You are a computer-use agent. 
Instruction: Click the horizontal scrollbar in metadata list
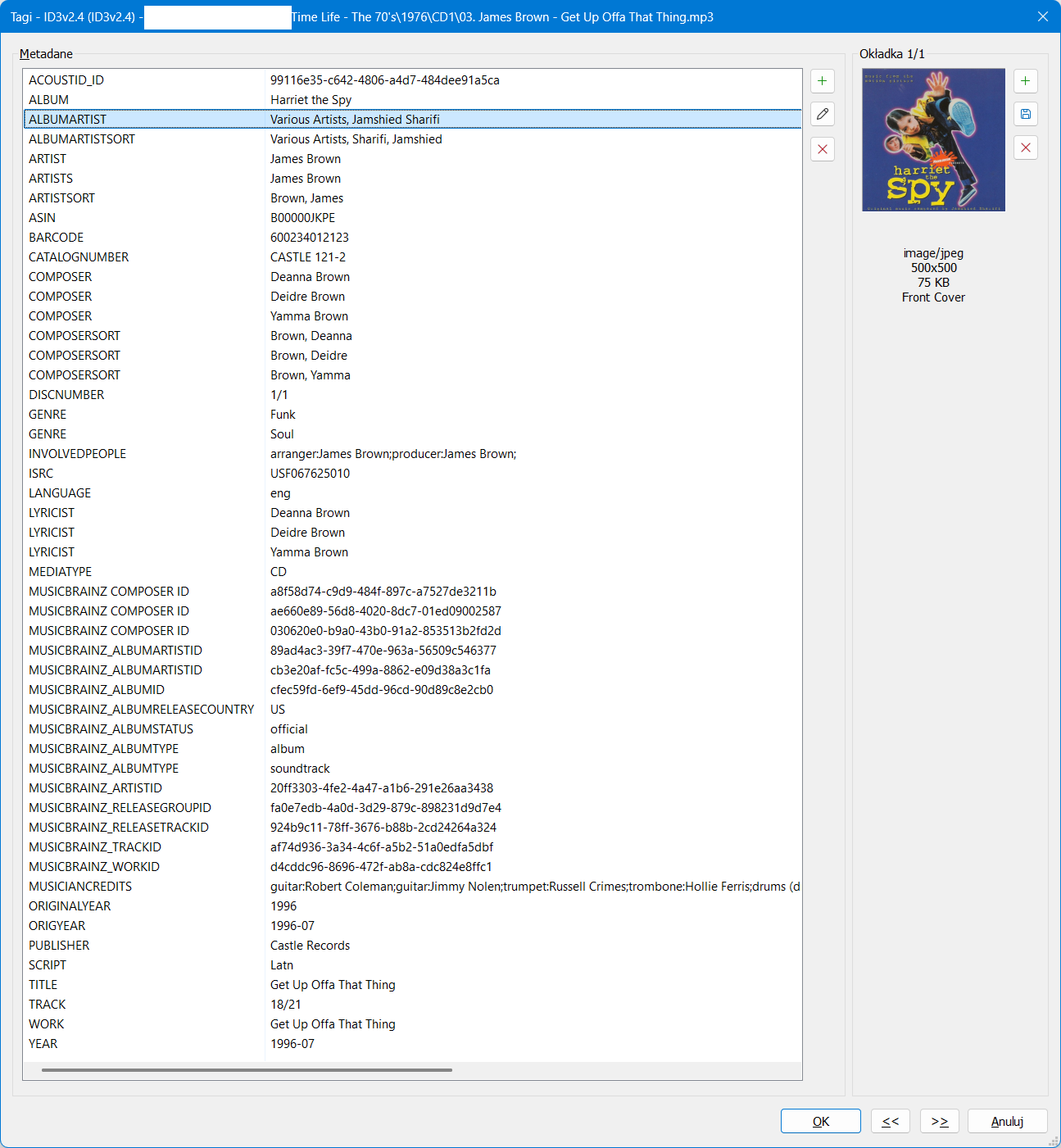coord(247,1070)
